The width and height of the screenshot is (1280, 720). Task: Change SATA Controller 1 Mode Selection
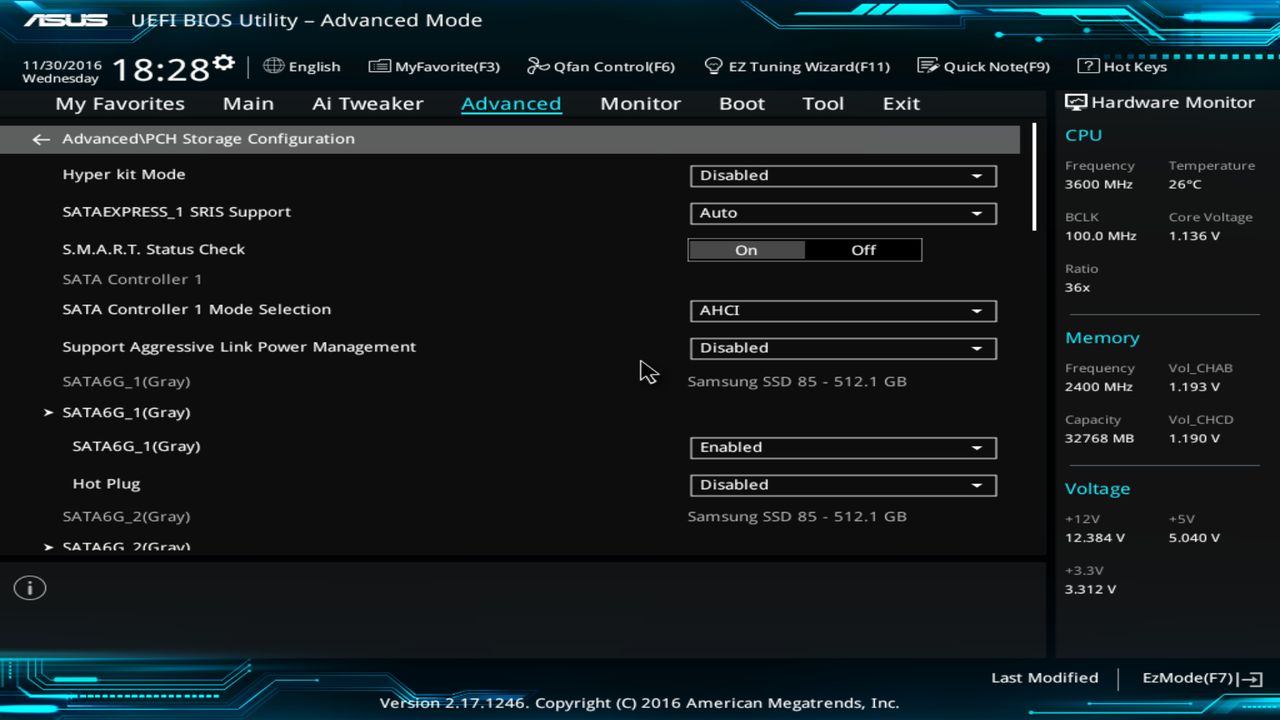tap(842, 310)
